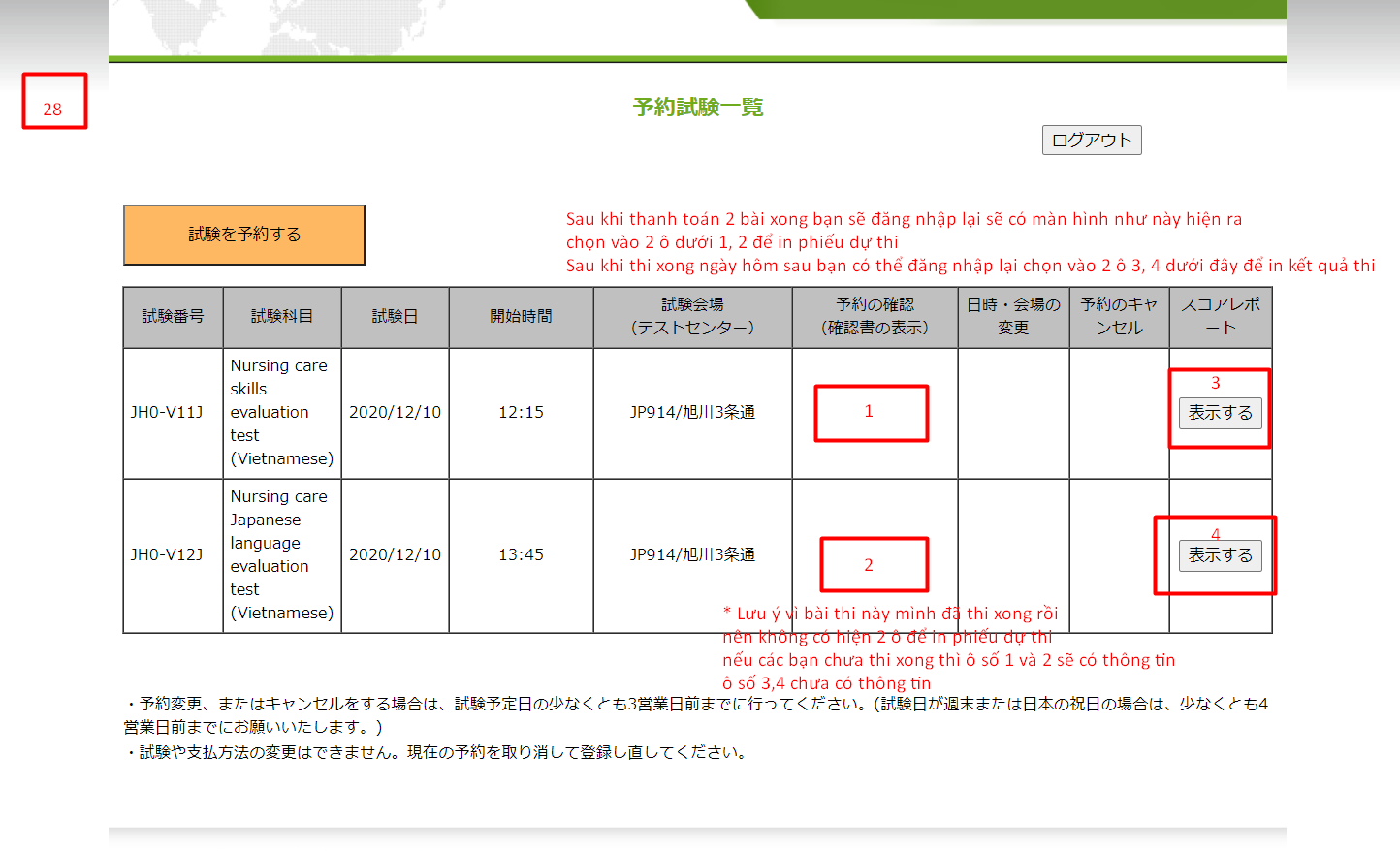The width and height of the screenshot is (1400, 851).
Task: Select the 開始時間 column header
Action: pyautogui.click(x=521, y=317)
